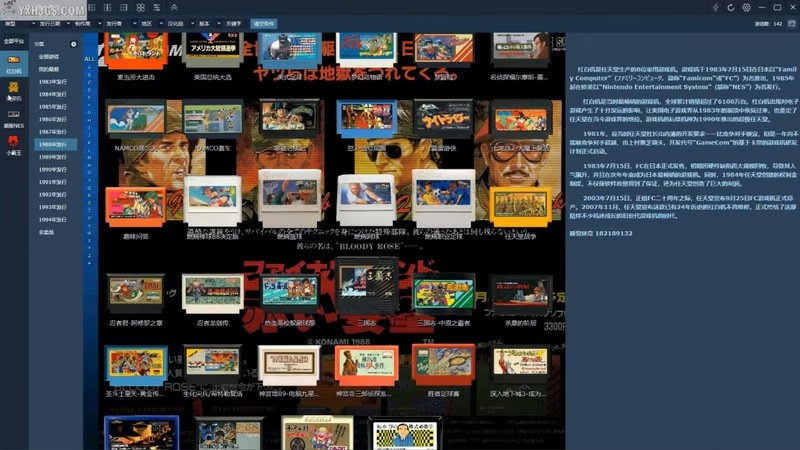
Task: Select the 全部平台 tab
Action: [x=14, y=41]
